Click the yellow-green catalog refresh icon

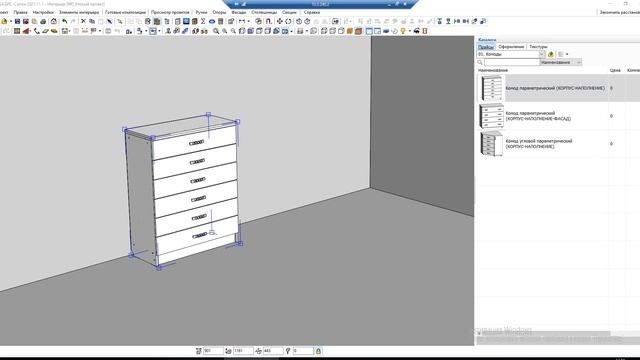pyautogui.click(x=551, y=54)
